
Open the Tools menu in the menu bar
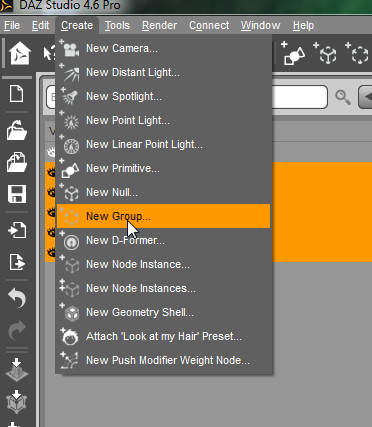tap(117, 25)
